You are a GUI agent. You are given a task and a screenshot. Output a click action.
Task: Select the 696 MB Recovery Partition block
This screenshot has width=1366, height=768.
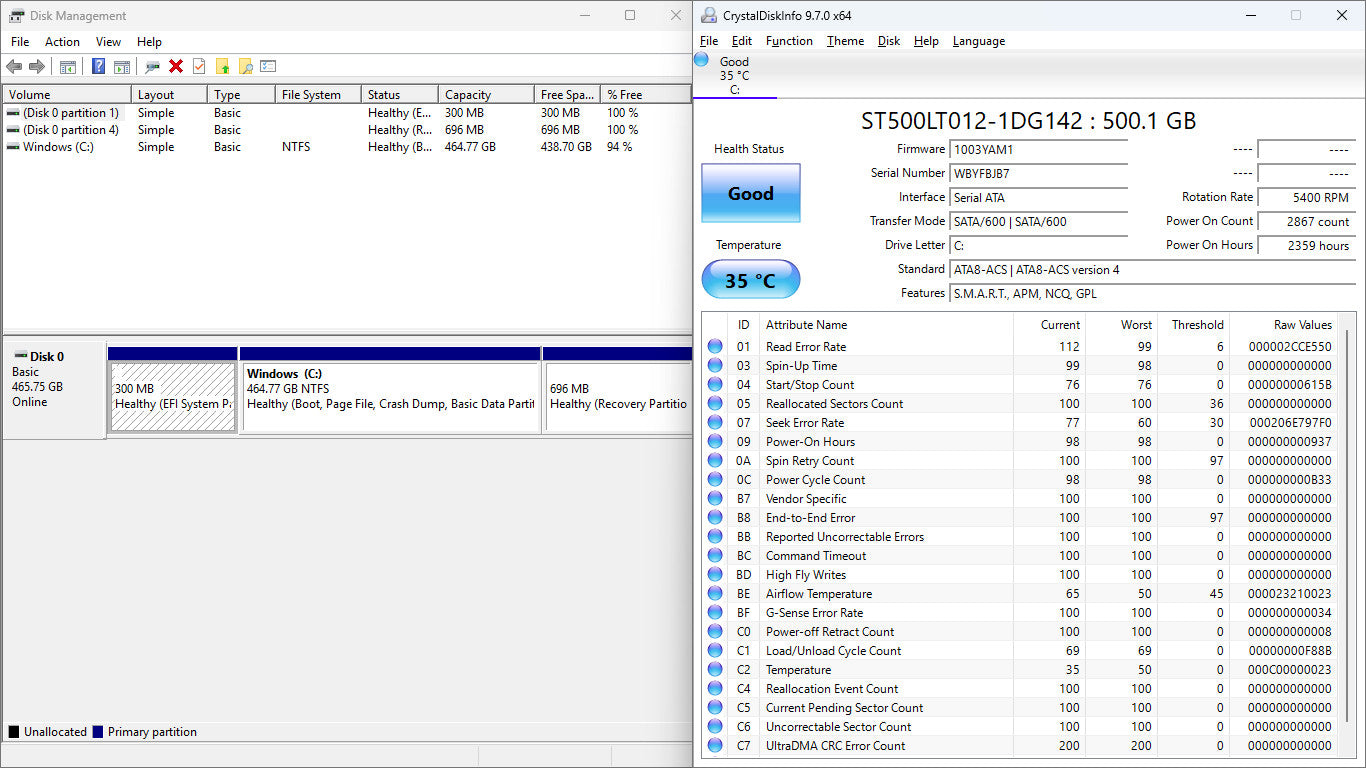point(617,396)
